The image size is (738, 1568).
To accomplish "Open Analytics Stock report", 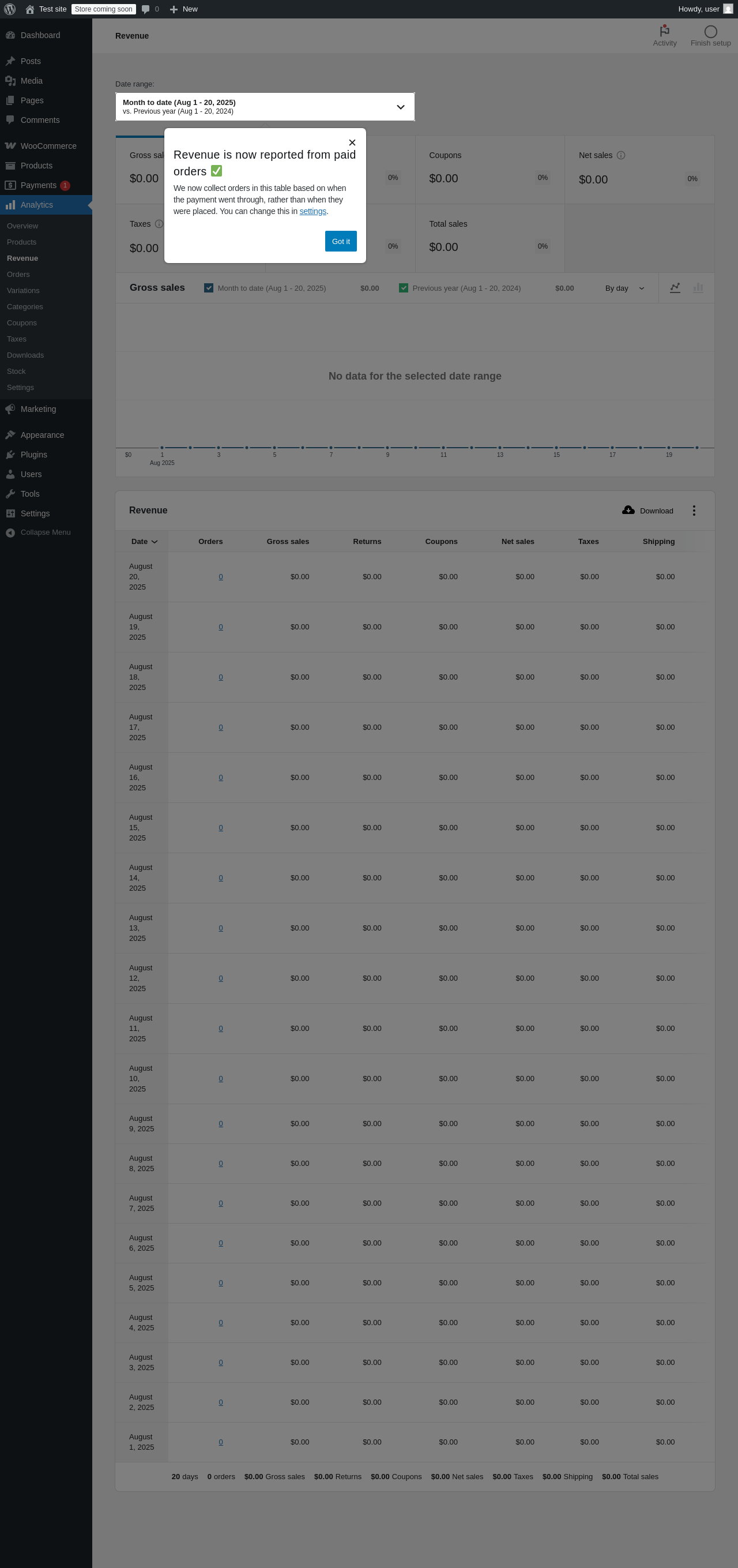I will click(16, 372).
